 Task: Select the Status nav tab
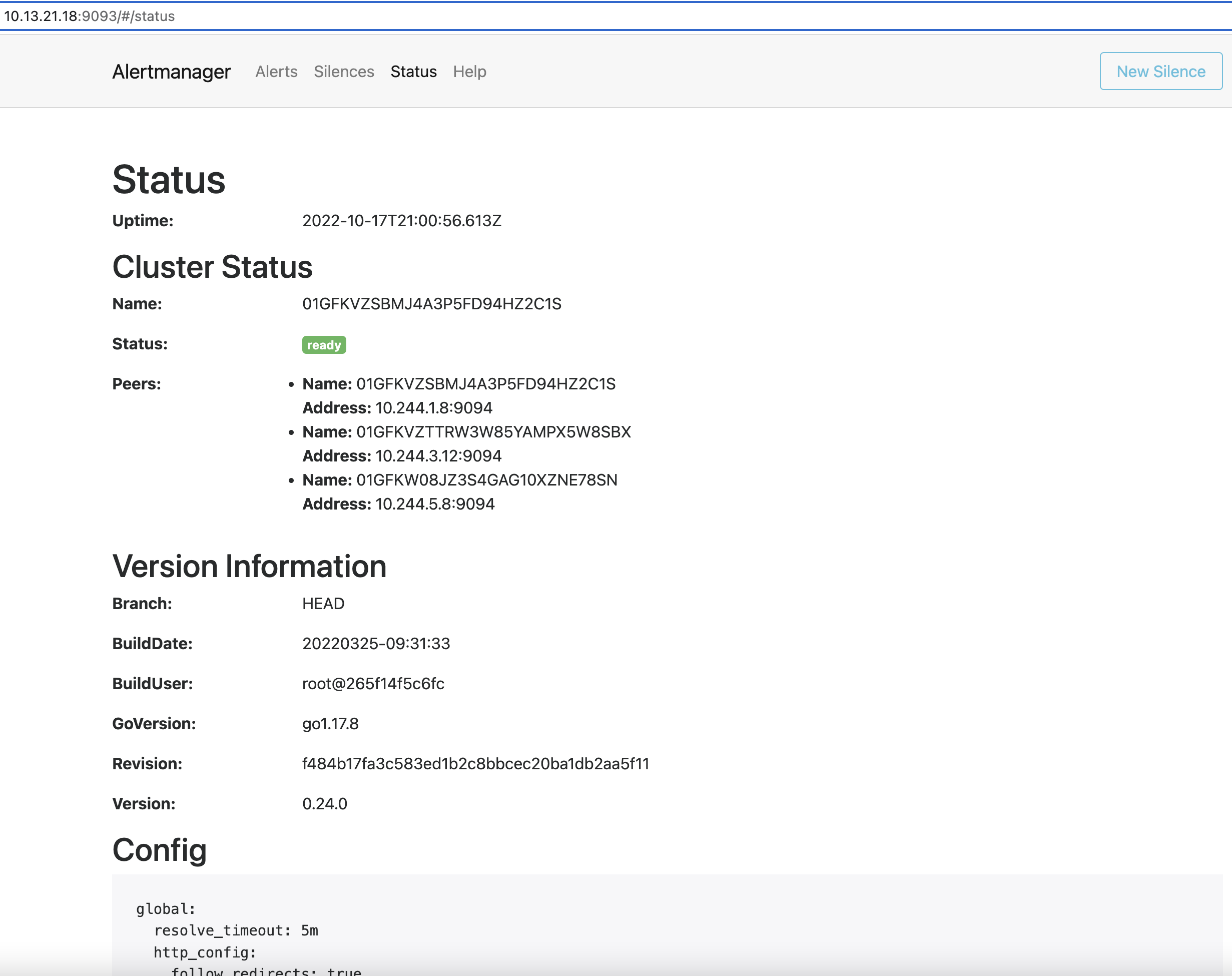click(413, 72)
